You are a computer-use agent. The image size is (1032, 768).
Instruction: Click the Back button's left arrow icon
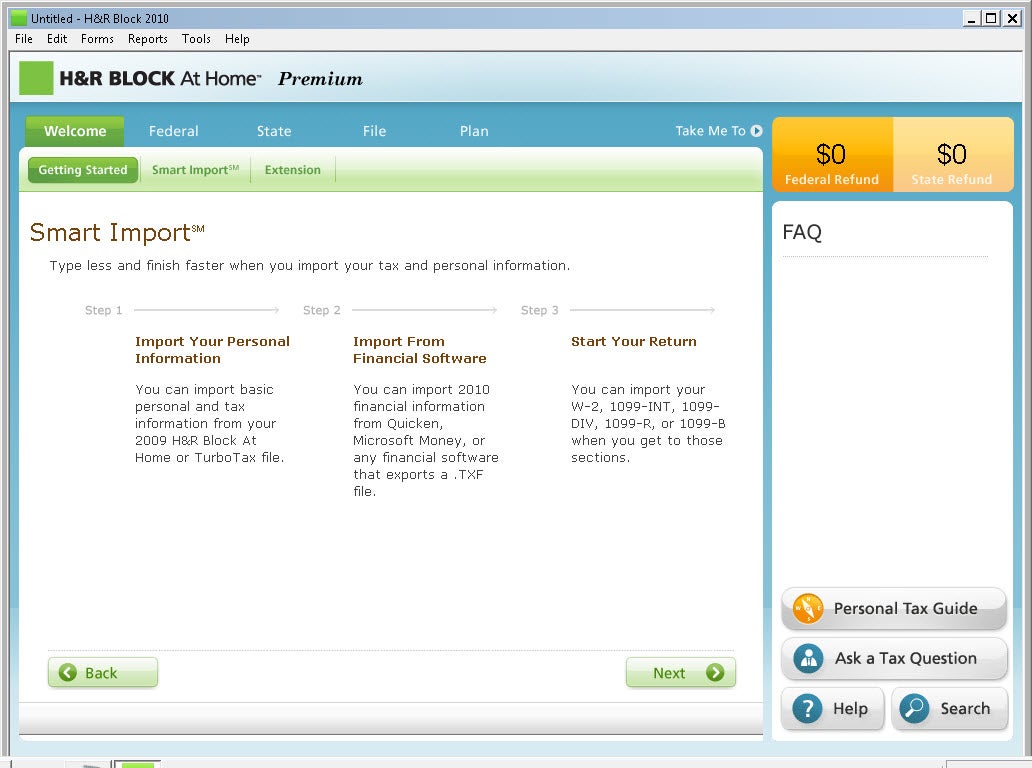(68, 673)
